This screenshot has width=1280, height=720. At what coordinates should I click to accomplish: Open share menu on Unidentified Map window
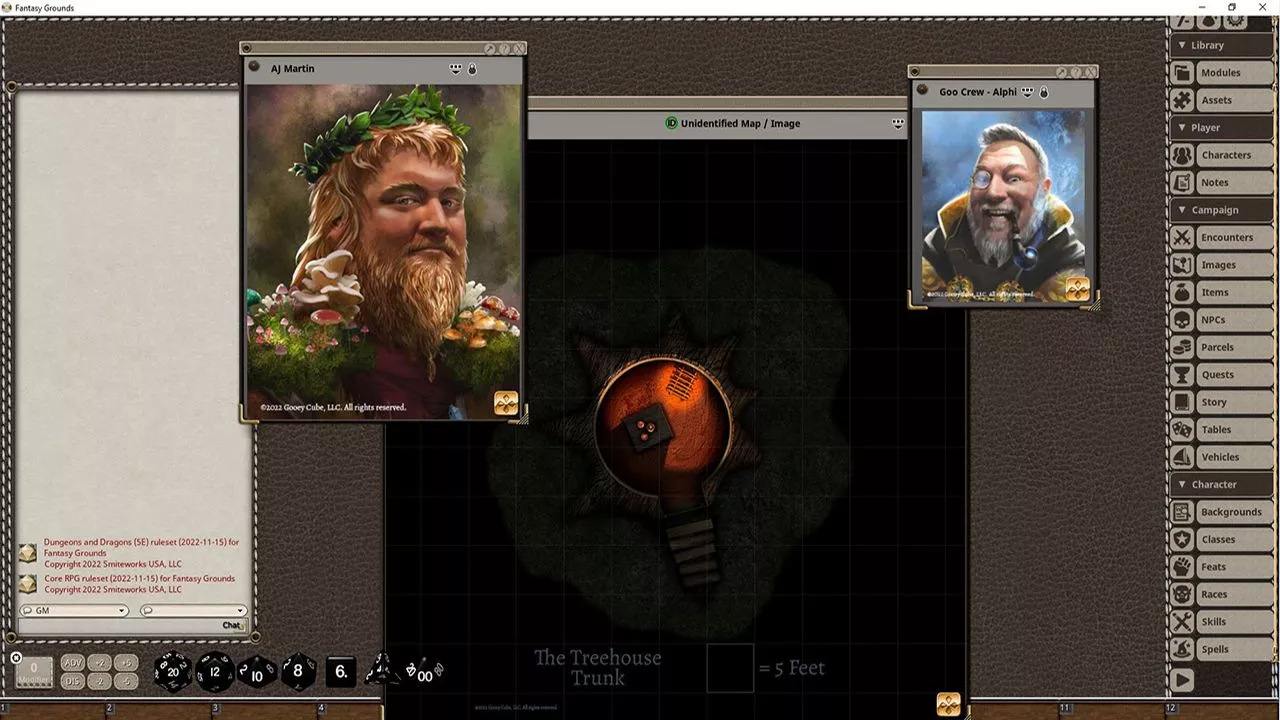coord(898,123)
